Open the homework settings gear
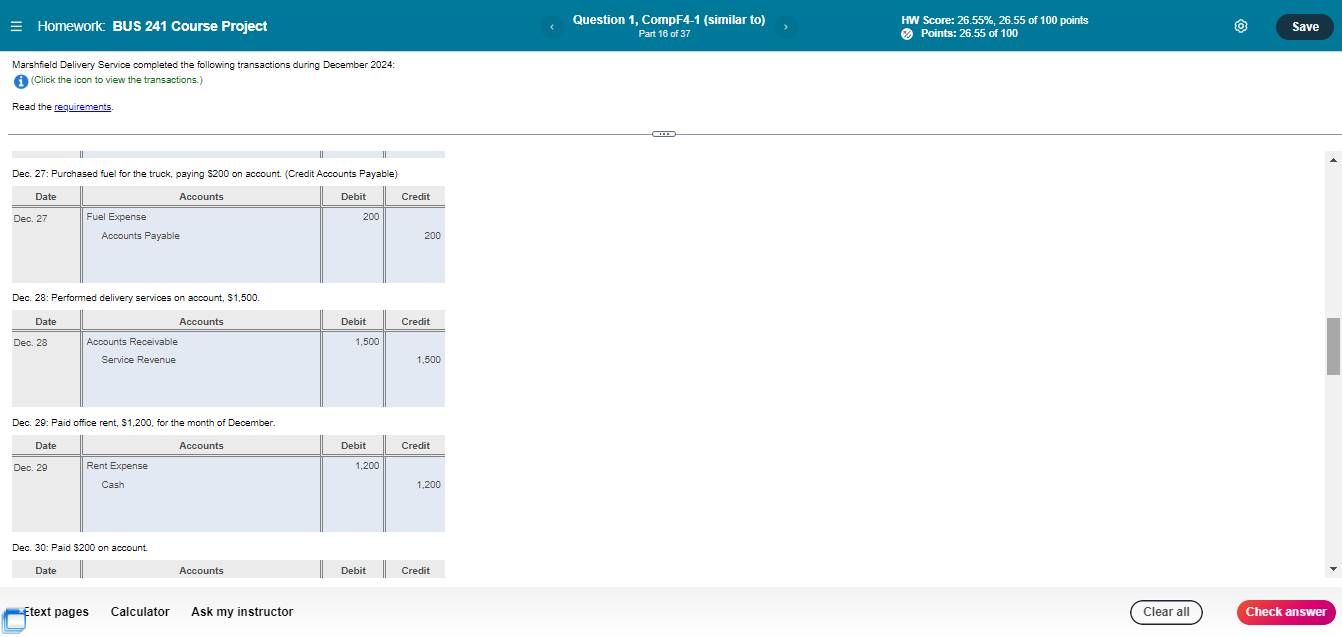1342x637 pixels. click(1241, 26)
